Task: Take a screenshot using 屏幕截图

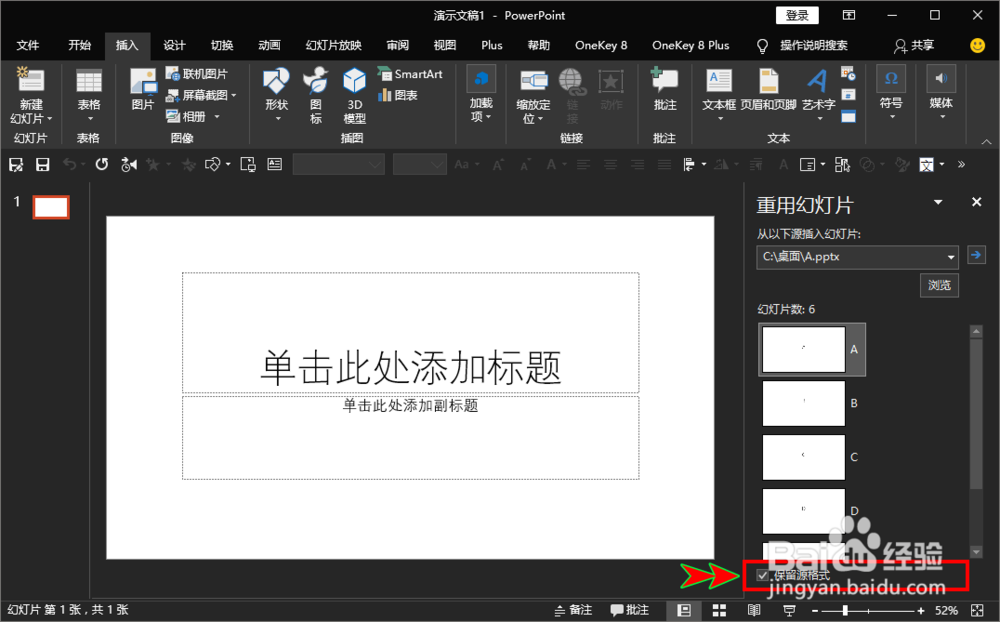Action: [x=196, y=93]
